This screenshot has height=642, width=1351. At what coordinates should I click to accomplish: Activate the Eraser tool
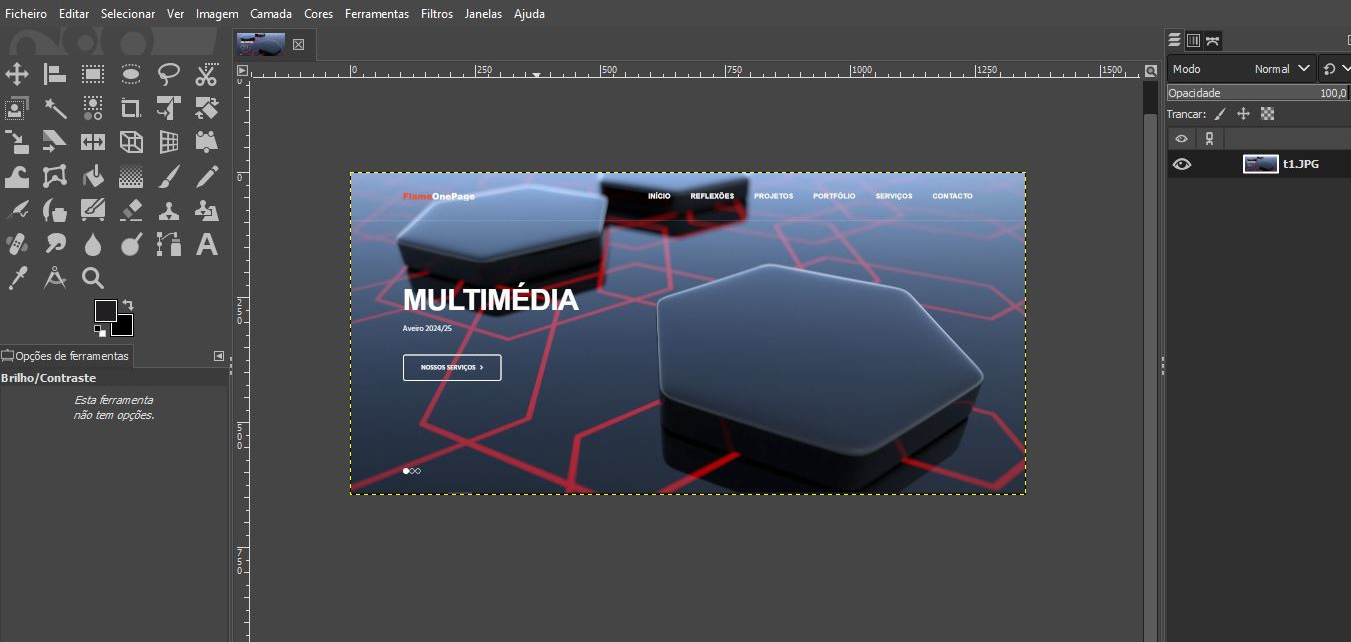(x=131, y=211)
